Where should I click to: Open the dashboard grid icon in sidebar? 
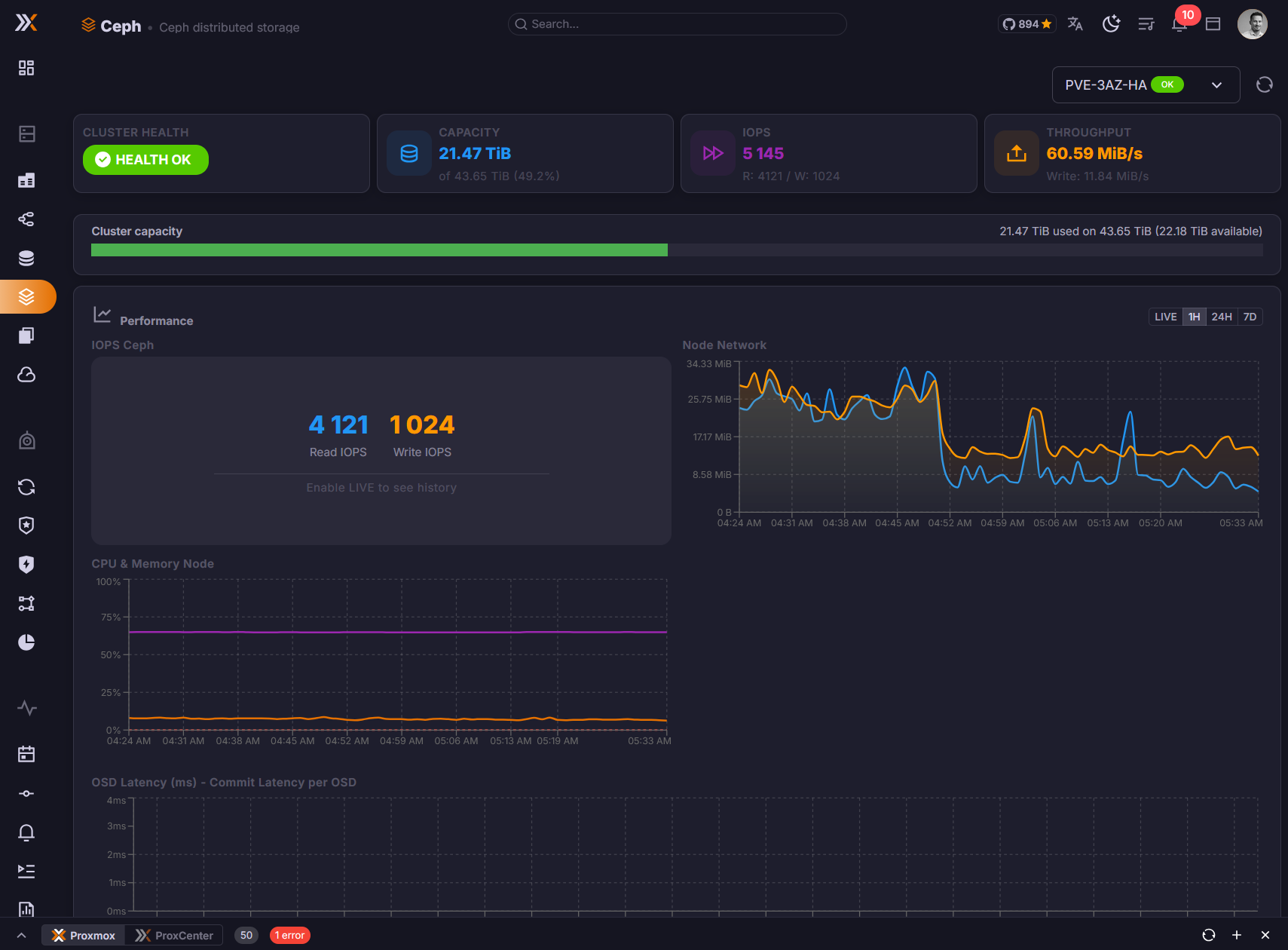click(x=26, y=68)
